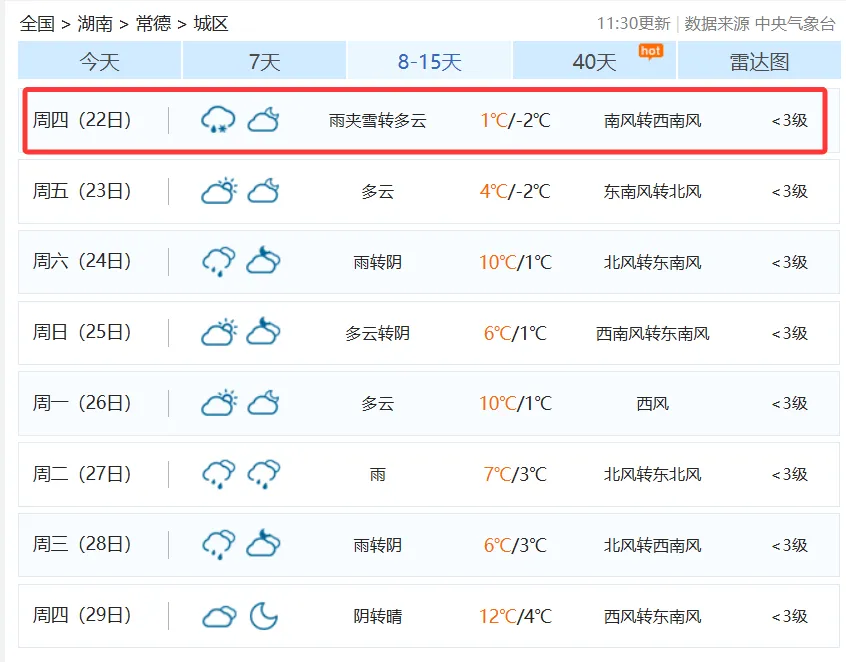Image resolution: width=846 pixels, height=662 pixels.
Task: Click the 数据来源 中央气象台 source text
Action: (760, 24)
